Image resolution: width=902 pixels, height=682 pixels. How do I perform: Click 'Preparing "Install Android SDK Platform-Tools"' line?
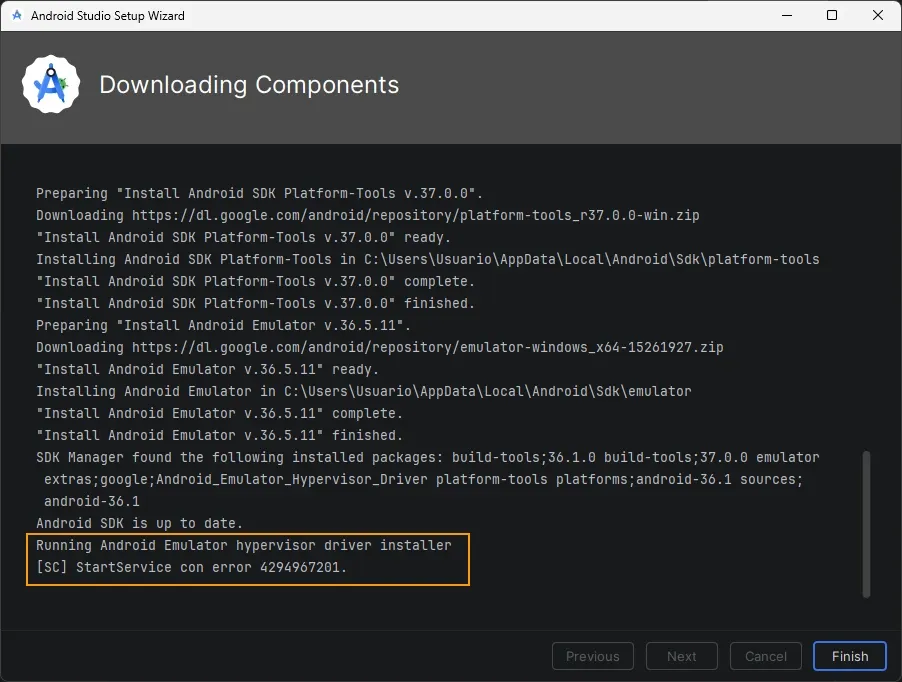click(x=259, y=193)
